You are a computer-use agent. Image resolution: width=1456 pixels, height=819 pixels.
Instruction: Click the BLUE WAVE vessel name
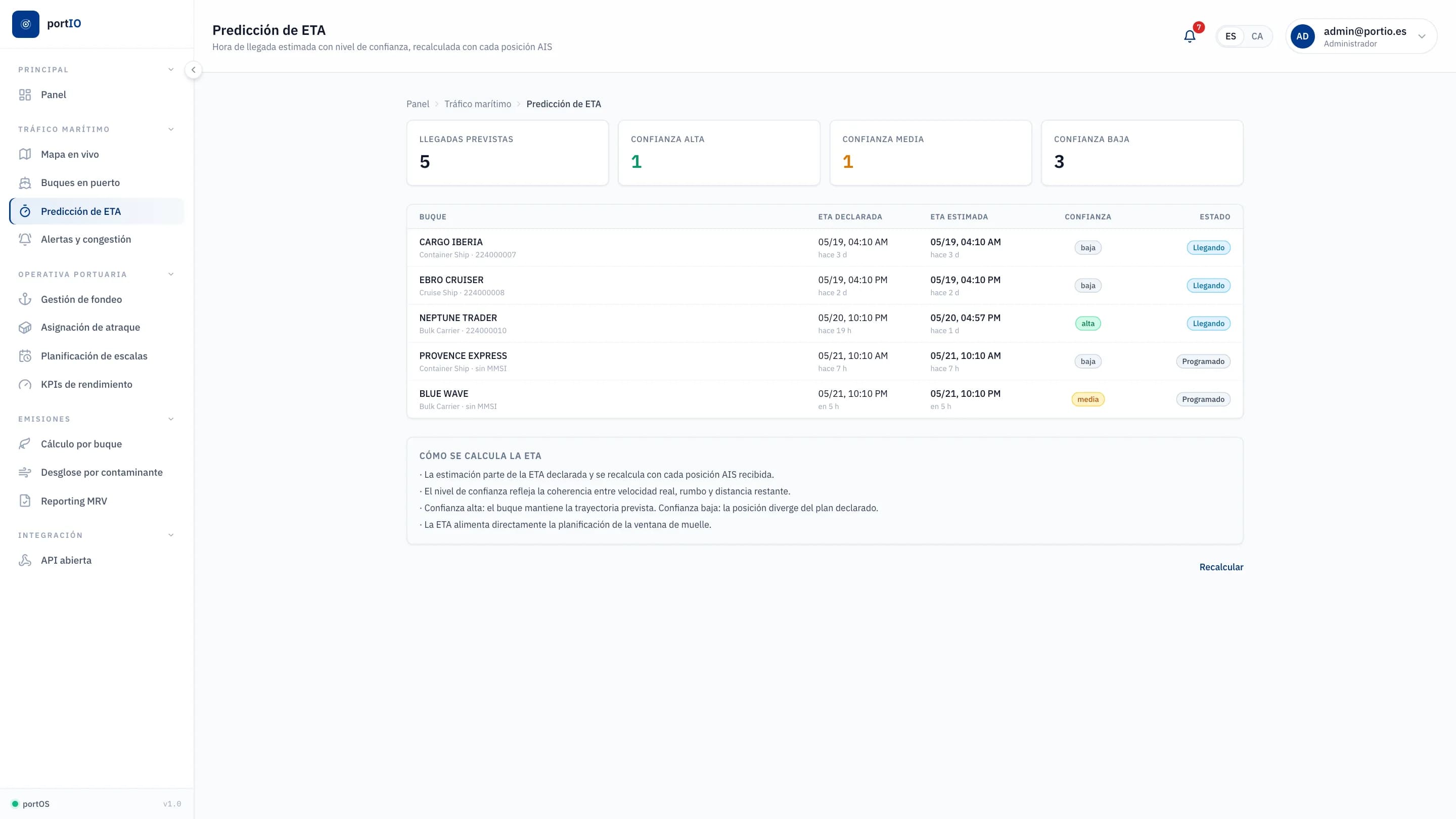[x=444, y=393]
